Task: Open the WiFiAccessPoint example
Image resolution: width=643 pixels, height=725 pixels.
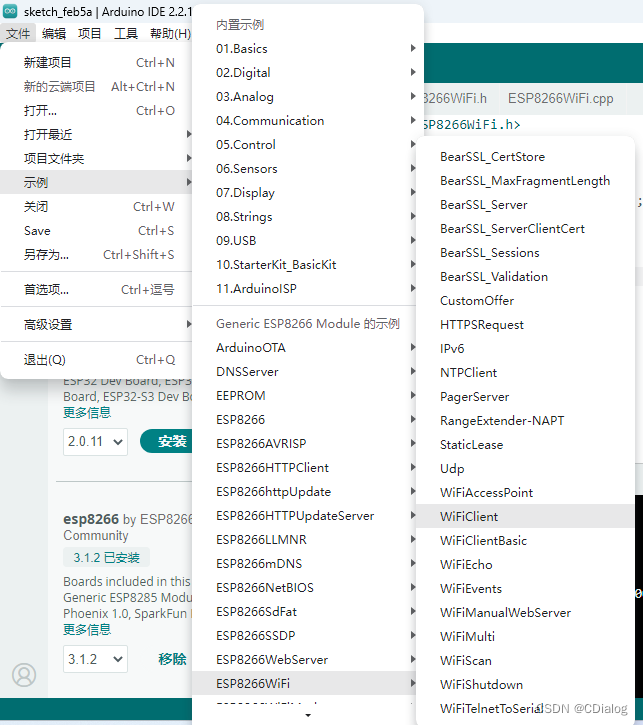Action: [x=525, y=492]
